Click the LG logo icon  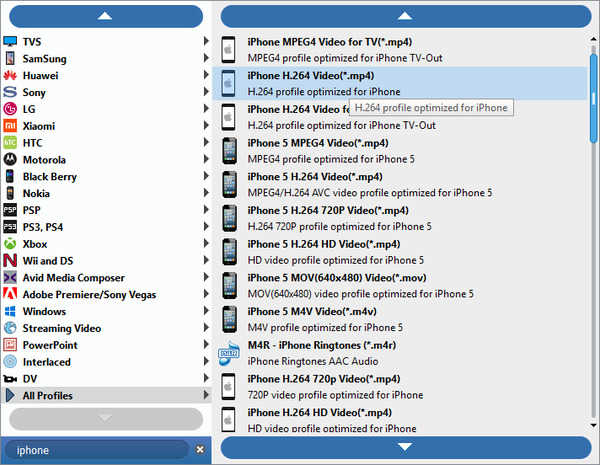click(10, 109)
